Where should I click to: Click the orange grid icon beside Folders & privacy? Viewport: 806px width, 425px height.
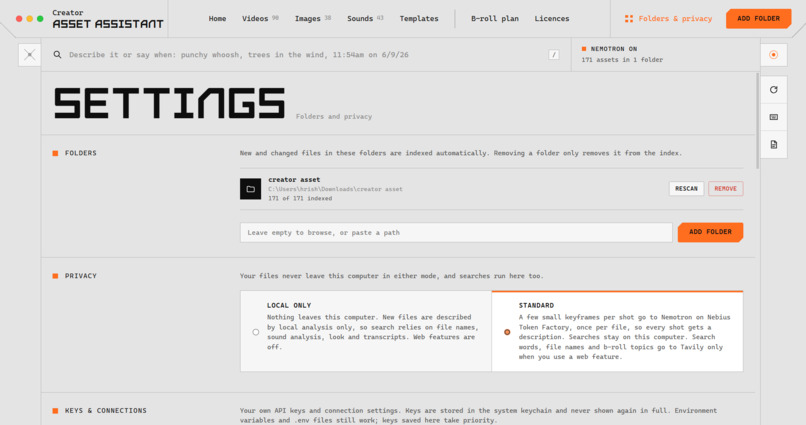point(628,19)
